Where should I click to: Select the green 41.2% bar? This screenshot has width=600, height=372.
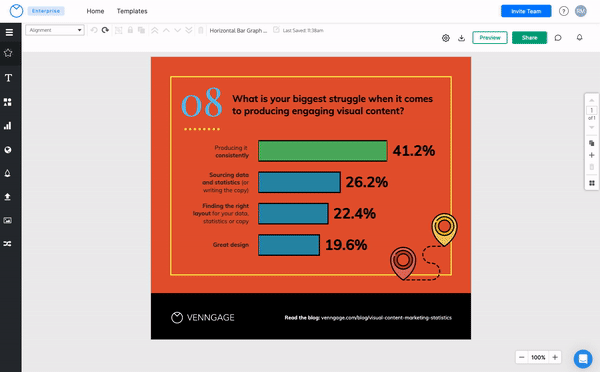323,150
